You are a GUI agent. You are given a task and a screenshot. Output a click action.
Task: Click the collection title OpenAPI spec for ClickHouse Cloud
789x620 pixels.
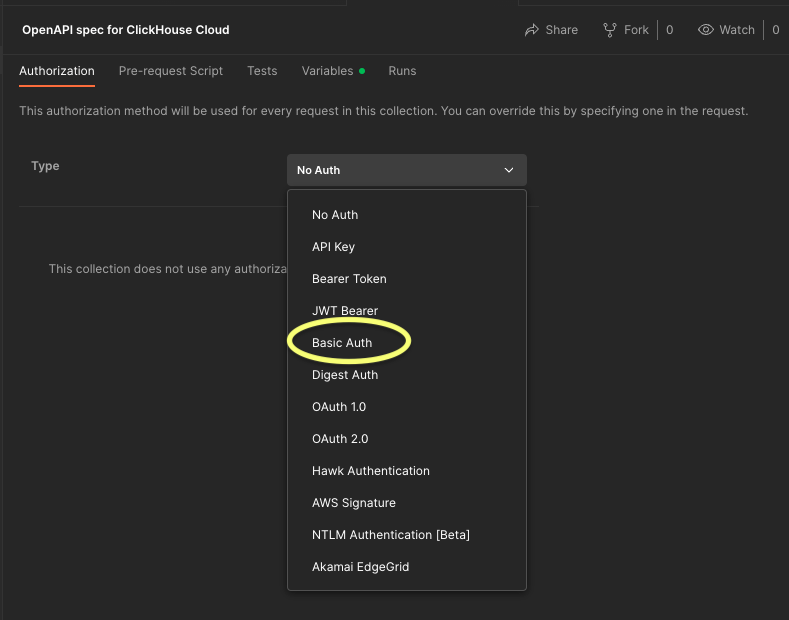(126, 30)
